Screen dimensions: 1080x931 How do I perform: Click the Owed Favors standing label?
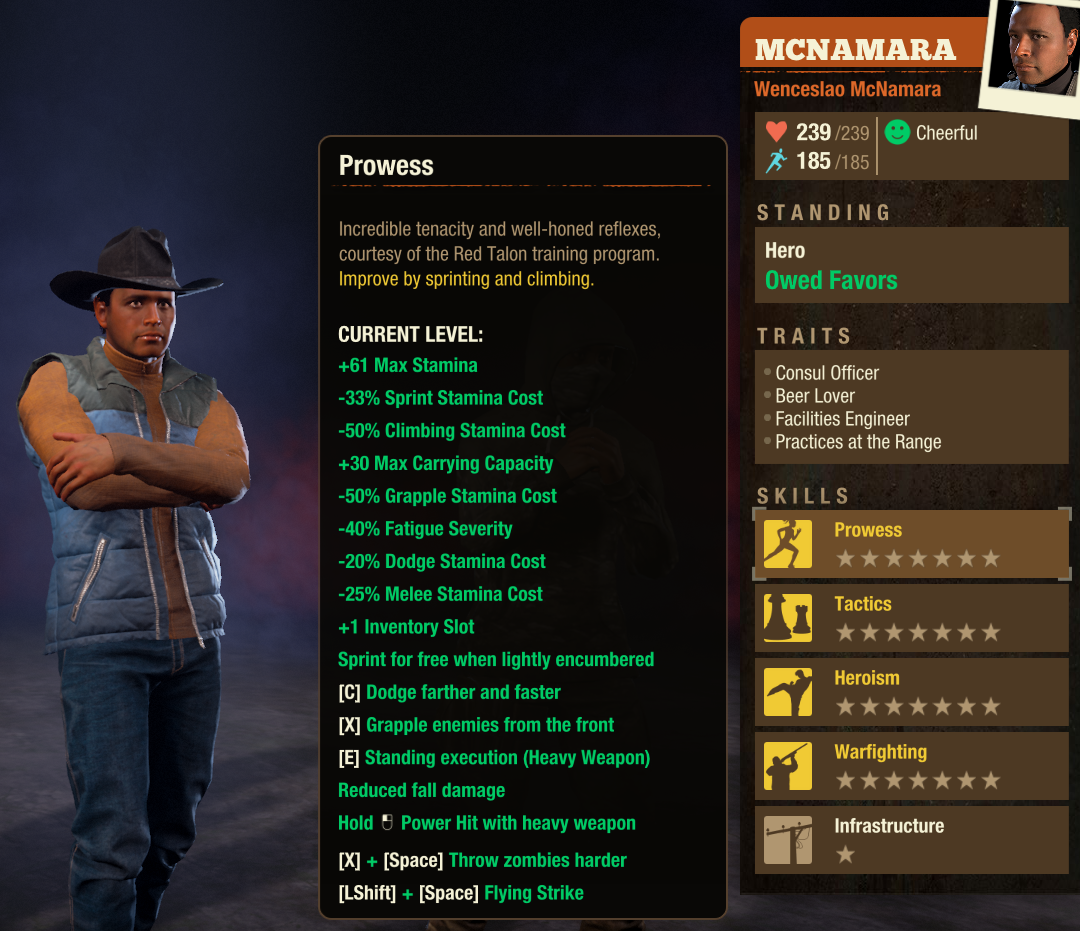[831, 280]
